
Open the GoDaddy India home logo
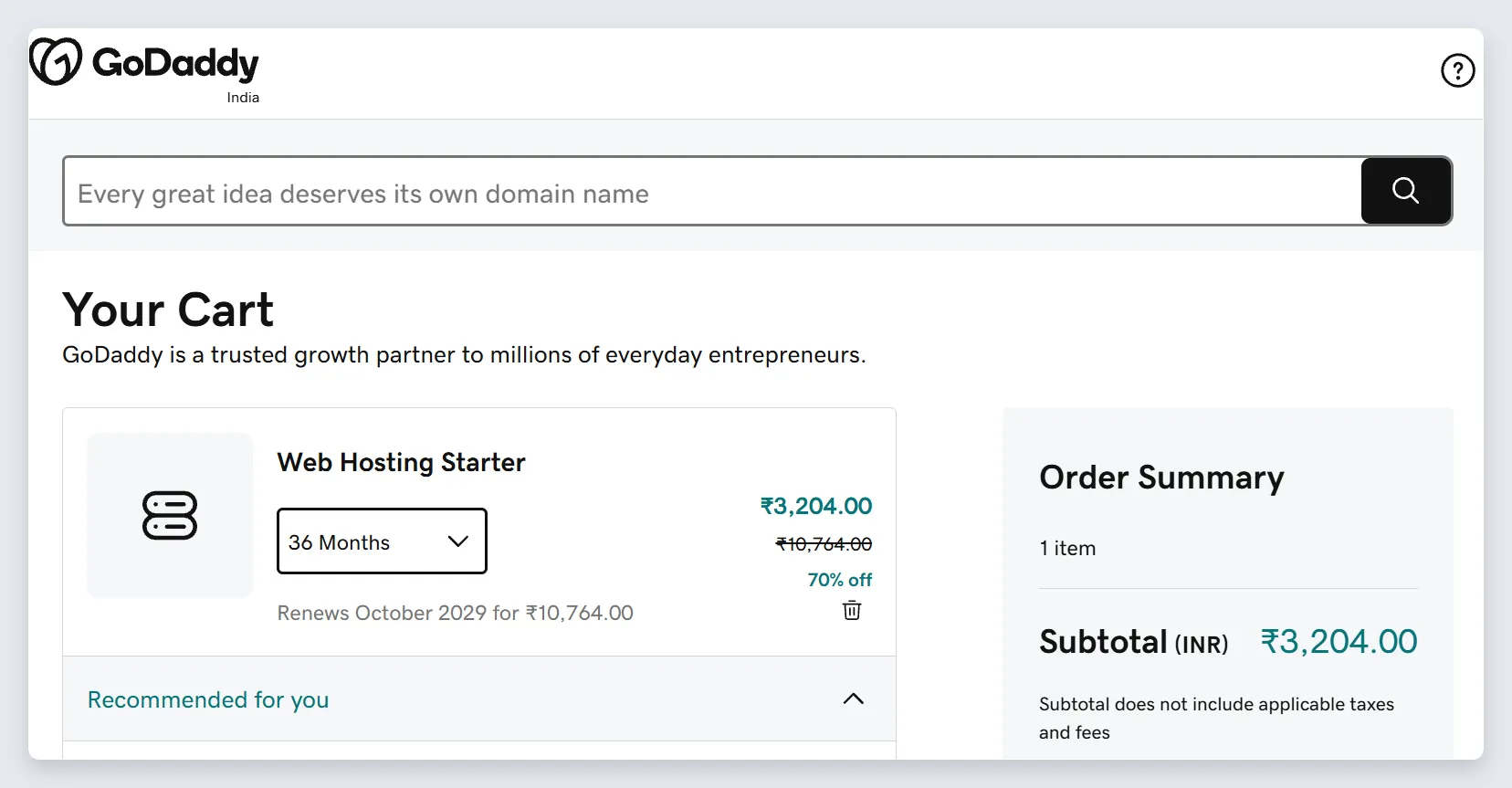click(x=144, y=70)
